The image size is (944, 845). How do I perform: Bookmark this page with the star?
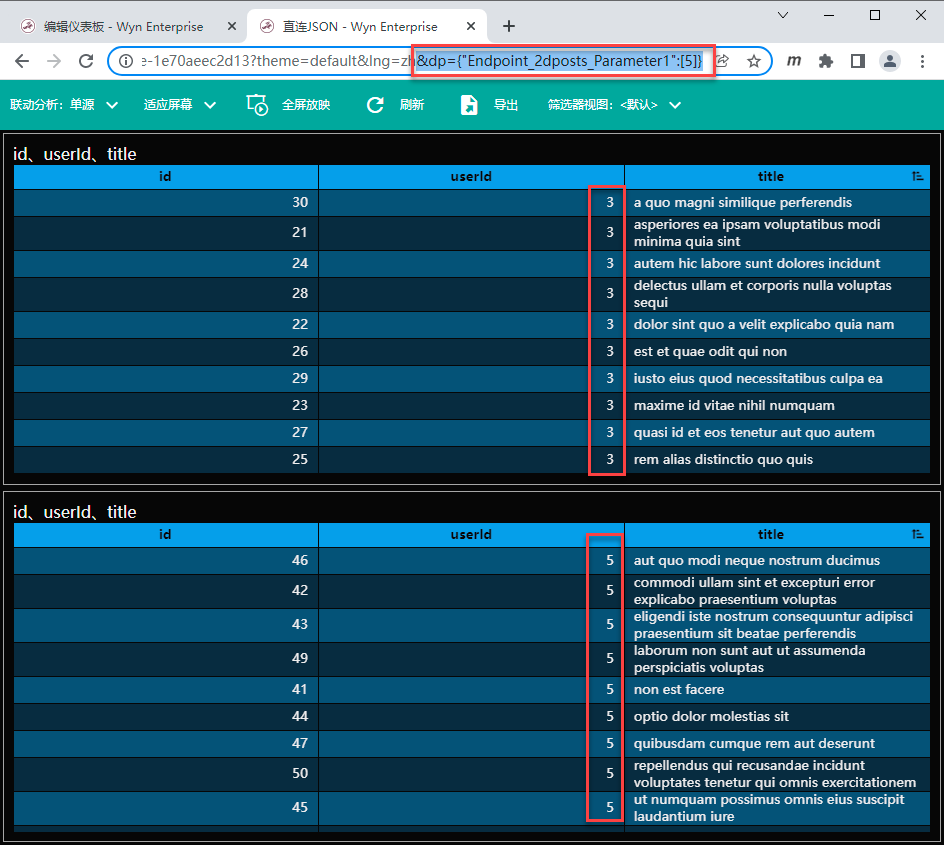754,61
